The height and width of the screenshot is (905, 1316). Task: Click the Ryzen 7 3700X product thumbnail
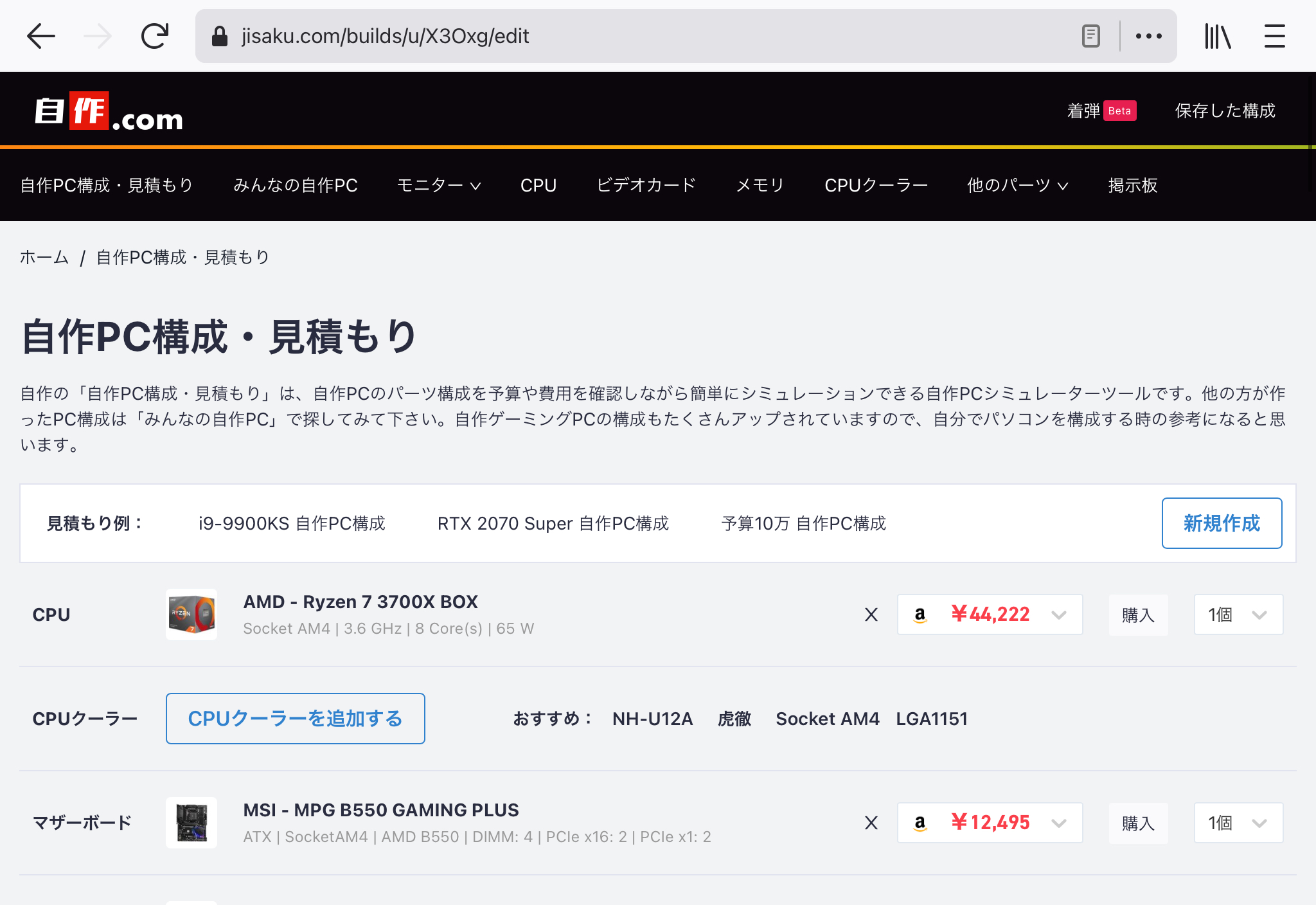pyautogui.click(x=191, y=614)
